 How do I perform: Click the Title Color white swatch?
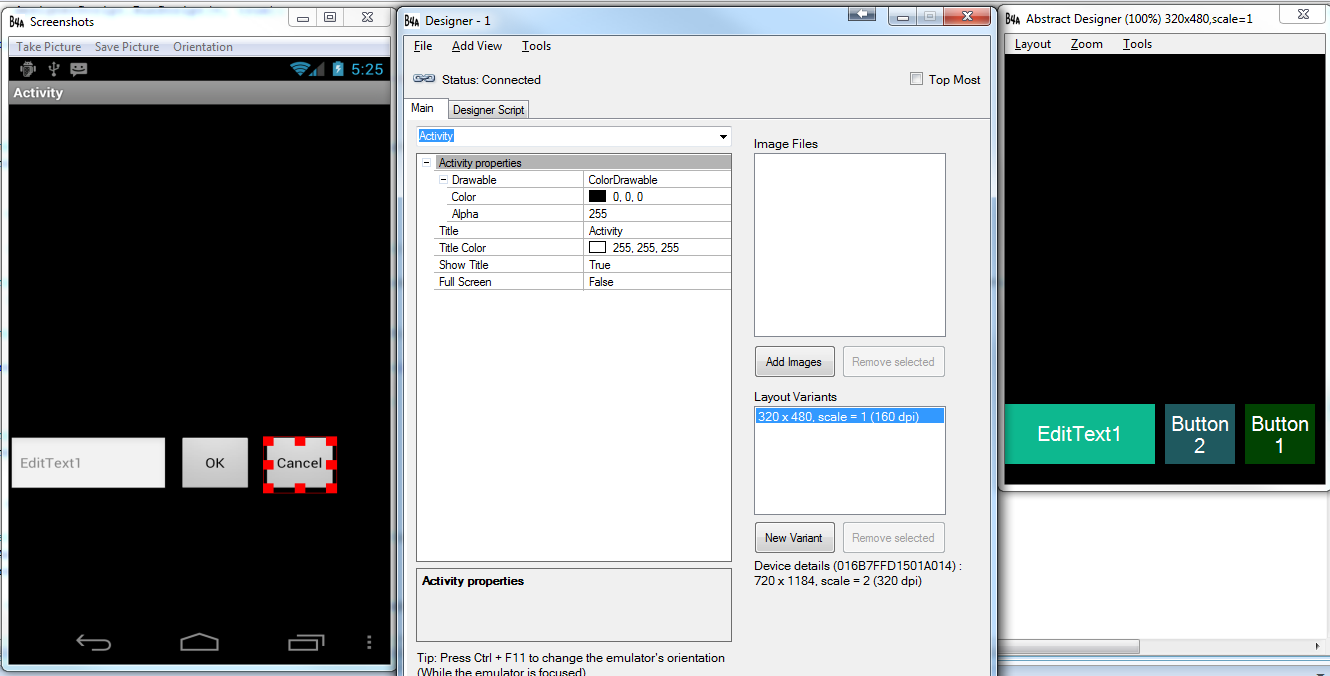click(597, 247)
